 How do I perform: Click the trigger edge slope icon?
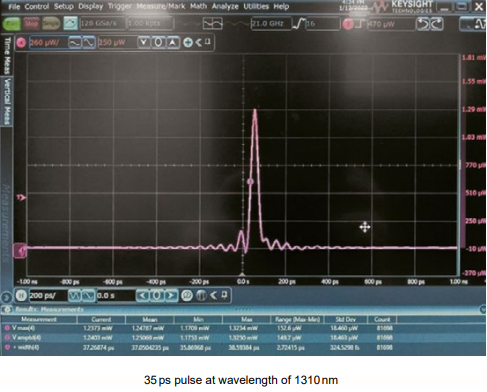click(360, 24)
